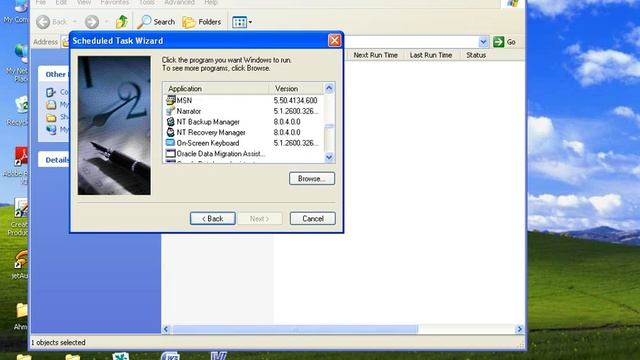This screenshot has width=640, height=360.
Task: Open jetAudio desktop shortcut
Action: (20, 264)
